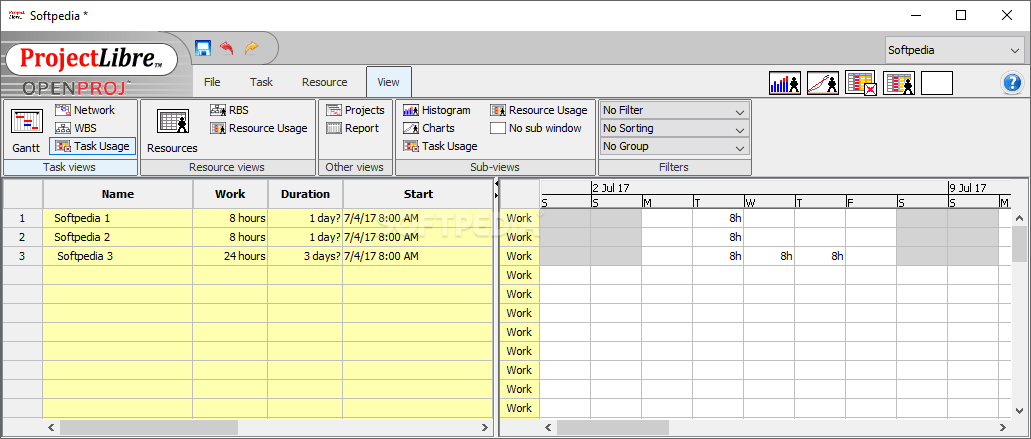Click the splitter collapse arrows between panes
1031x439 pixels.
(496, 191)
